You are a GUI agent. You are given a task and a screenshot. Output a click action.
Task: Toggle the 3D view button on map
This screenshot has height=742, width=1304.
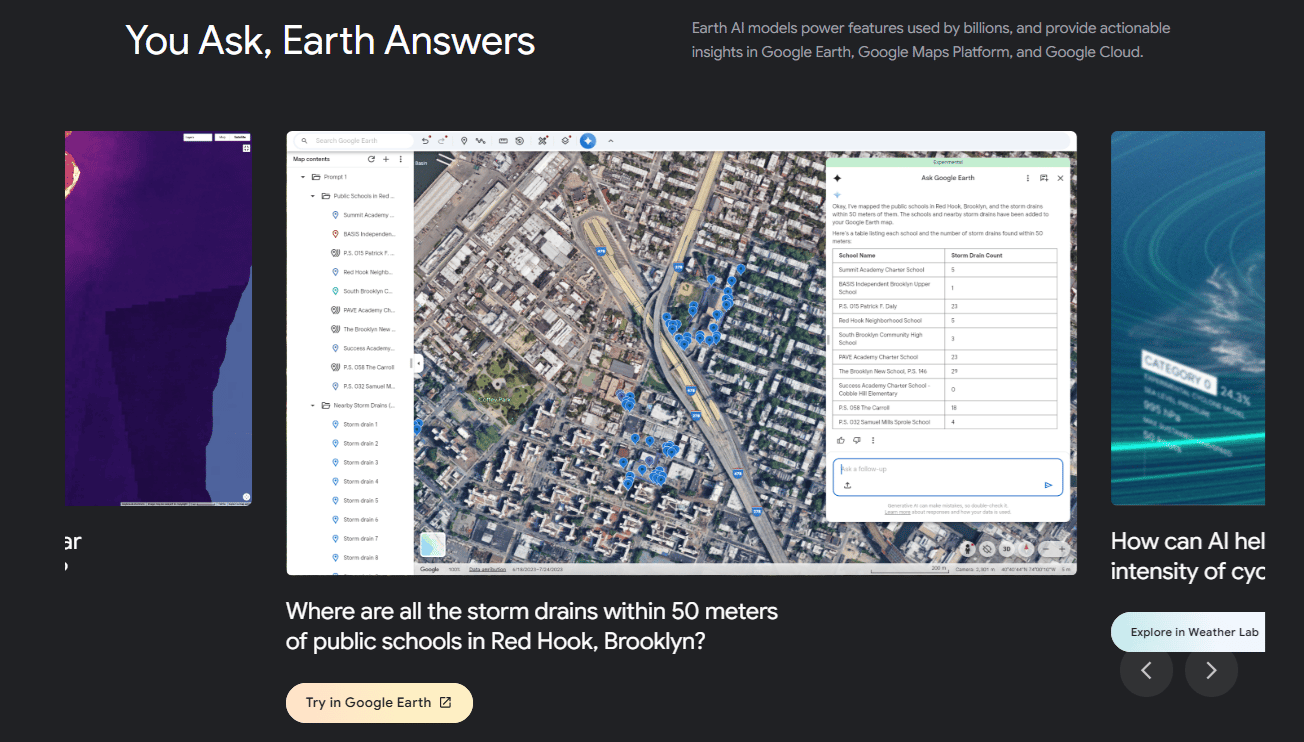(x=1007, y=549)
